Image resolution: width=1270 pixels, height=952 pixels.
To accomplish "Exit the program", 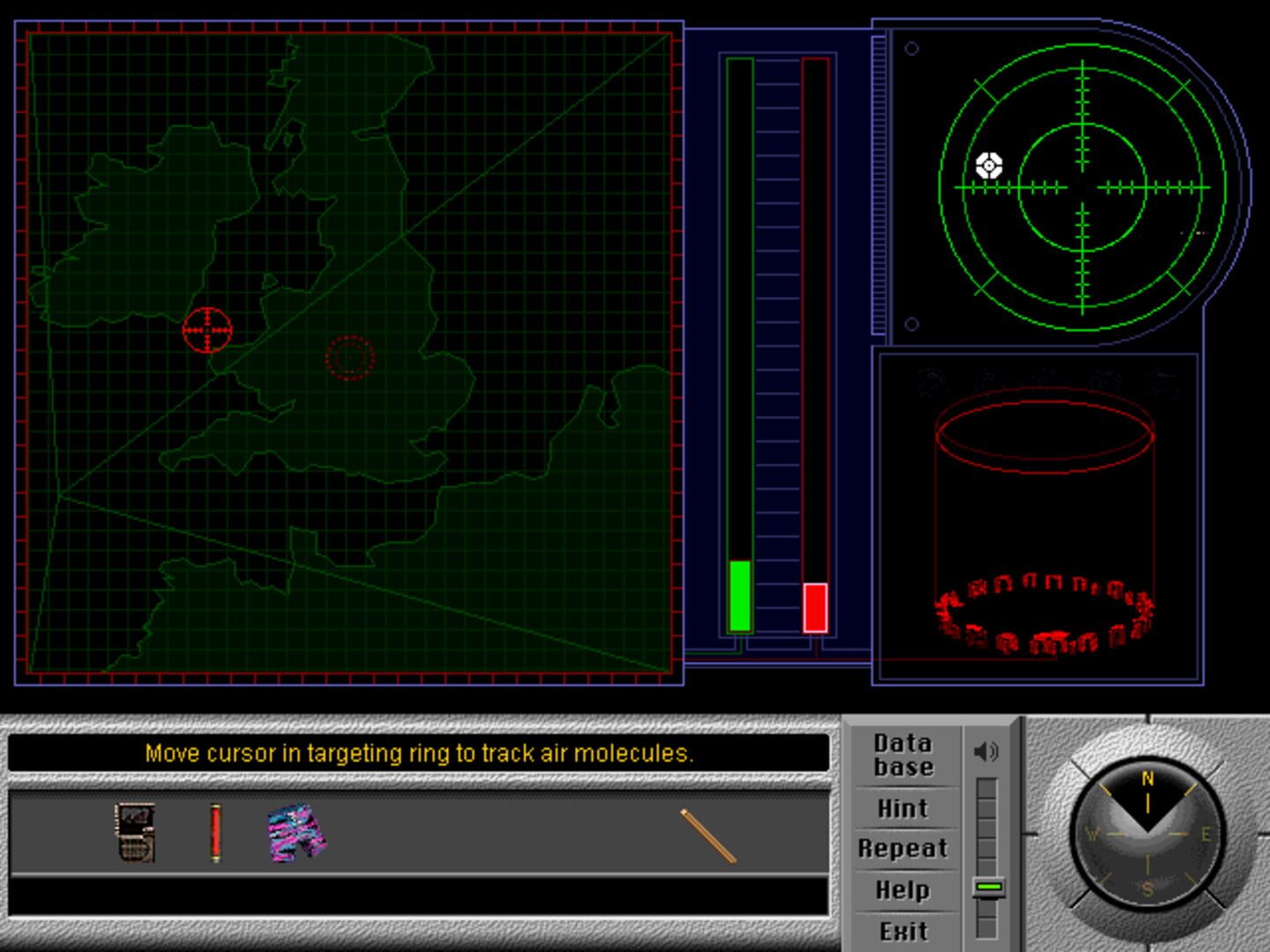I will (x=903, y=930).
